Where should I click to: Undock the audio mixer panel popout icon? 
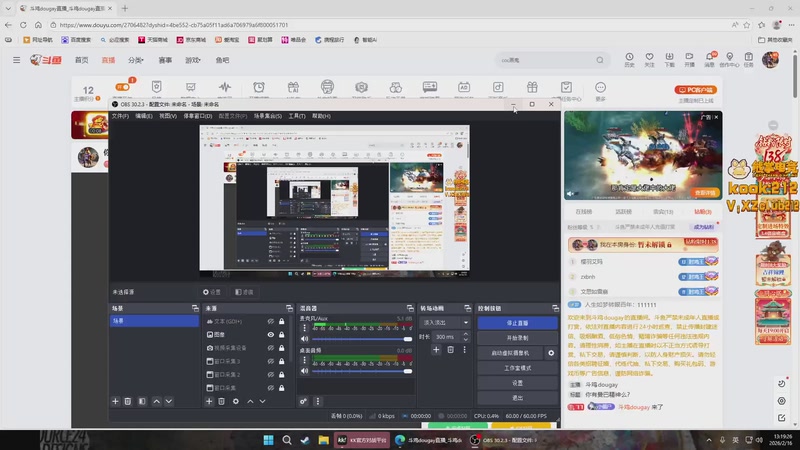[x=410, y=308]
